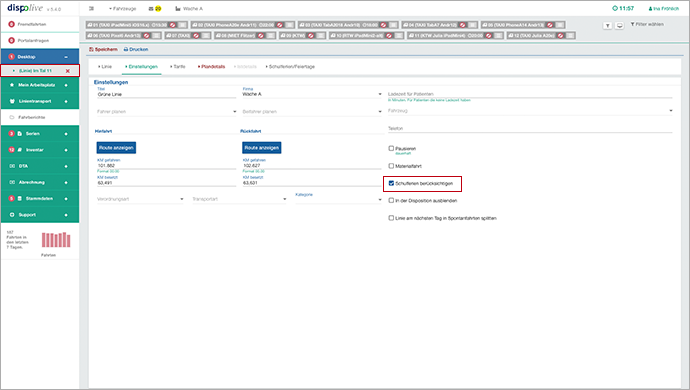Switch to the Linie tab
Image resolution: width=690 pixels, height=390 pixels.
coord(105,66)
